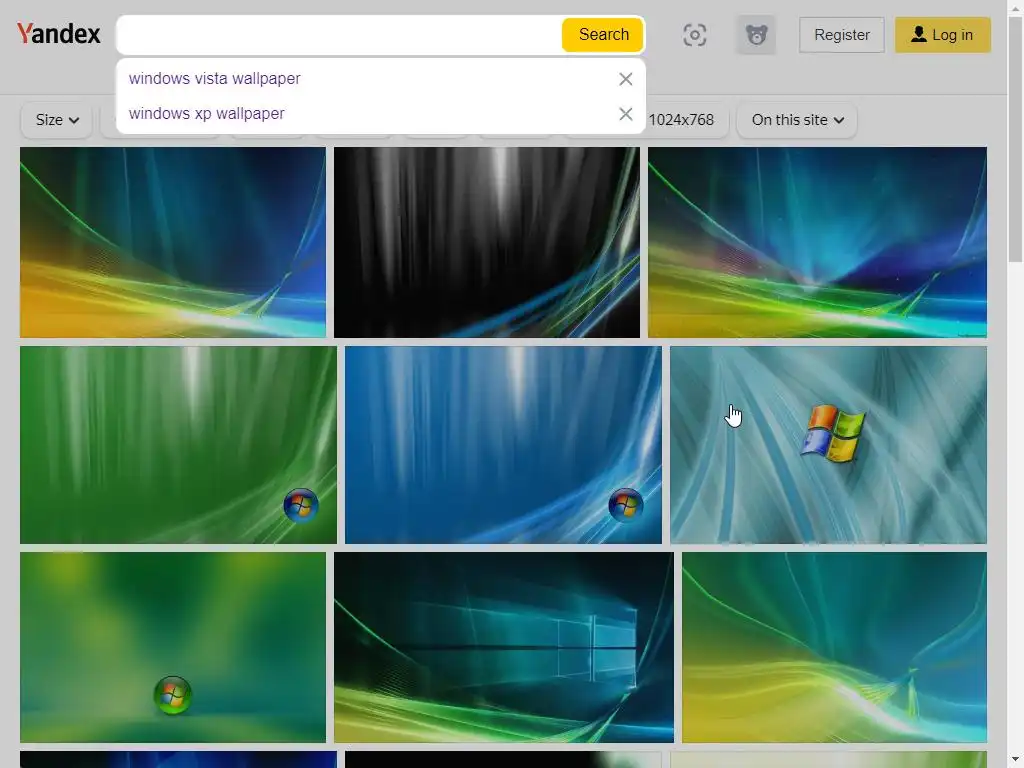Open blue wallpaper with Windows orb at corner
This screenshot has height=768, width=1024.
pyautogui.click(x=503, y=445)
